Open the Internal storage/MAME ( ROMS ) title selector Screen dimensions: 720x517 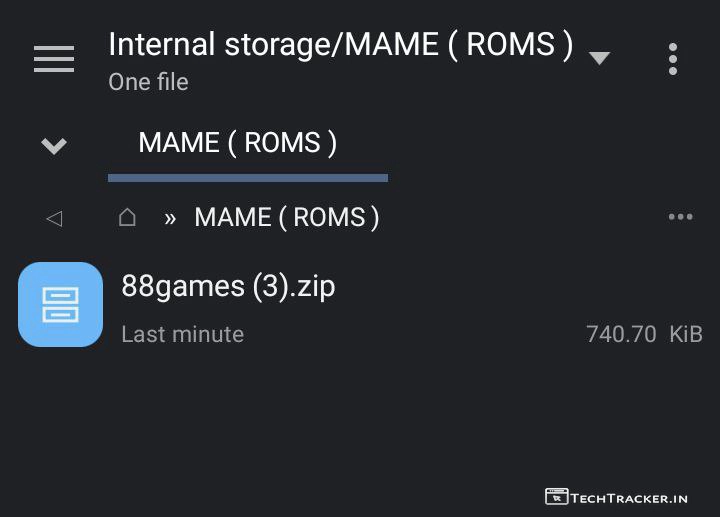(340, 45)
